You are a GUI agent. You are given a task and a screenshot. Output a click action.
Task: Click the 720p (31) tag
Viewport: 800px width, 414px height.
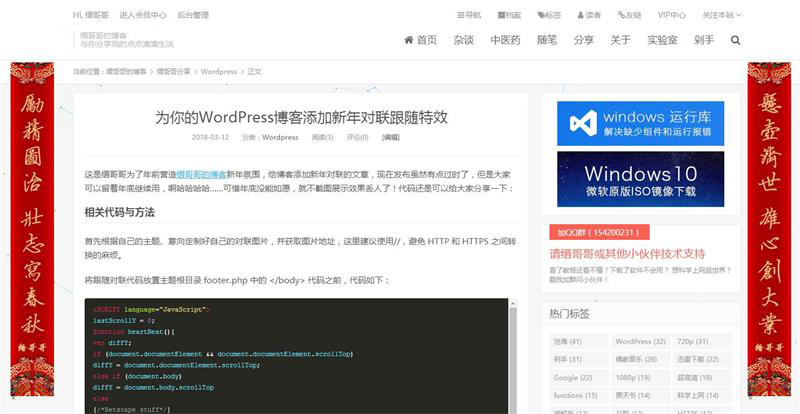702,342
